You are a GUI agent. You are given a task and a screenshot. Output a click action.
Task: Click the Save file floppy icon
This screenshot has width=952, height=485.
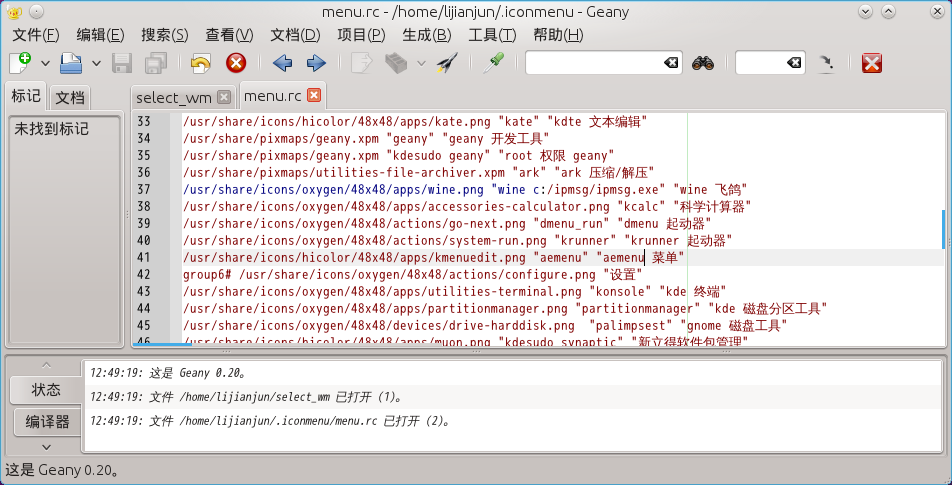(x=122, y=63)
